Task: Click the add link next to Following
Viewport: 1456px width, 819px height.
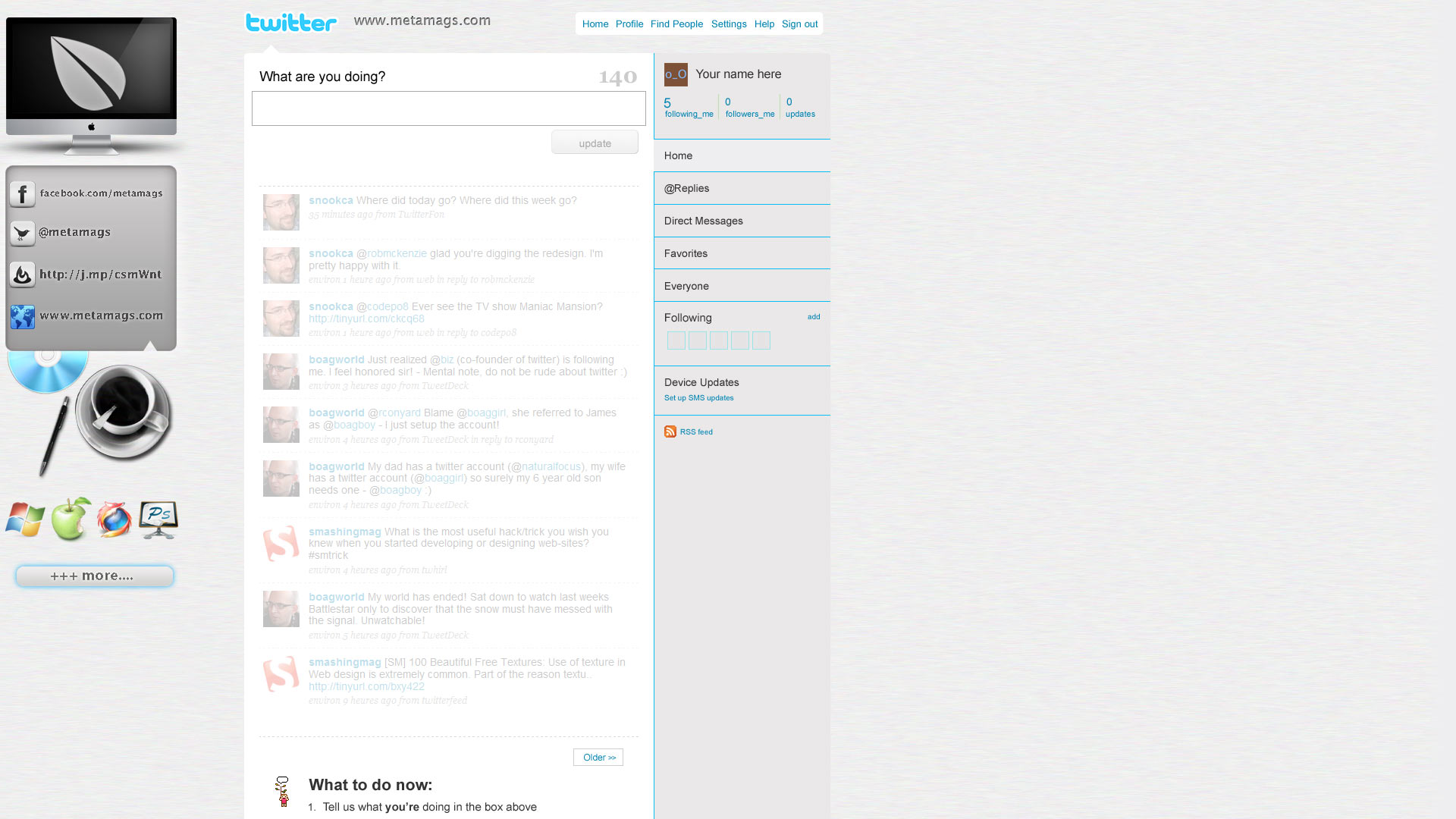Action: click(x=813, y=317)
